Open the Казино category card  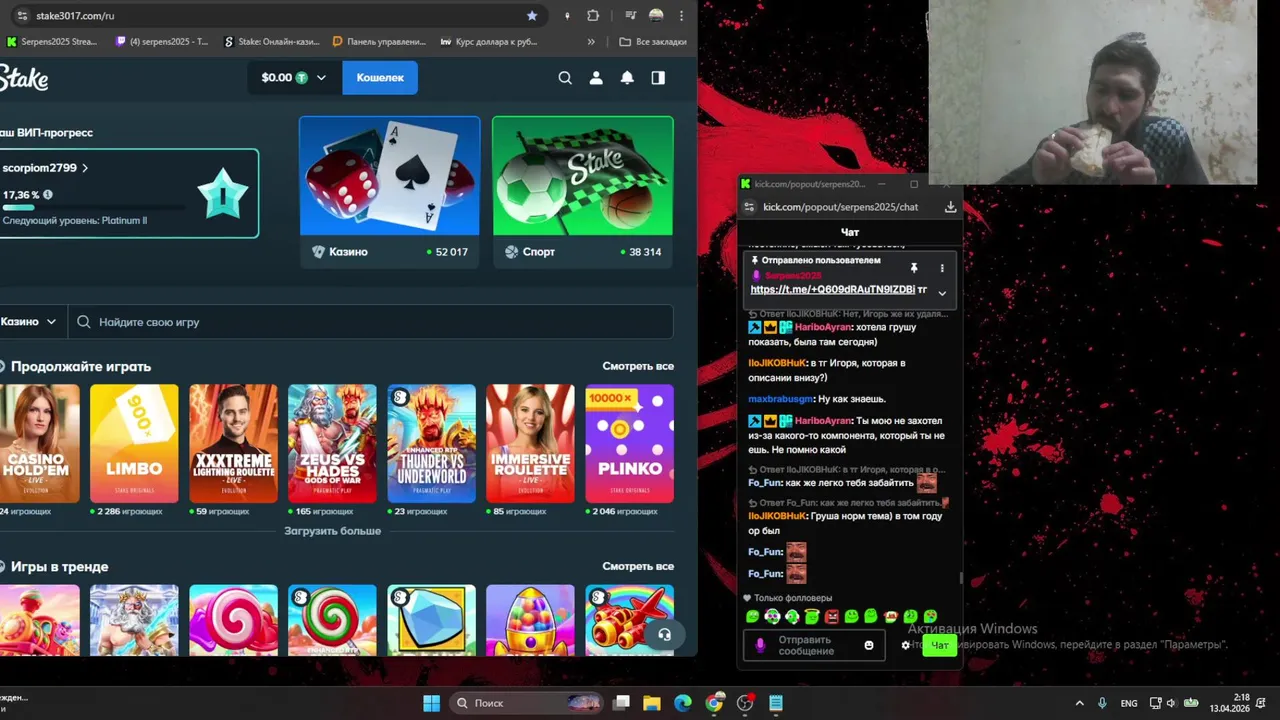tap(389, 192)
